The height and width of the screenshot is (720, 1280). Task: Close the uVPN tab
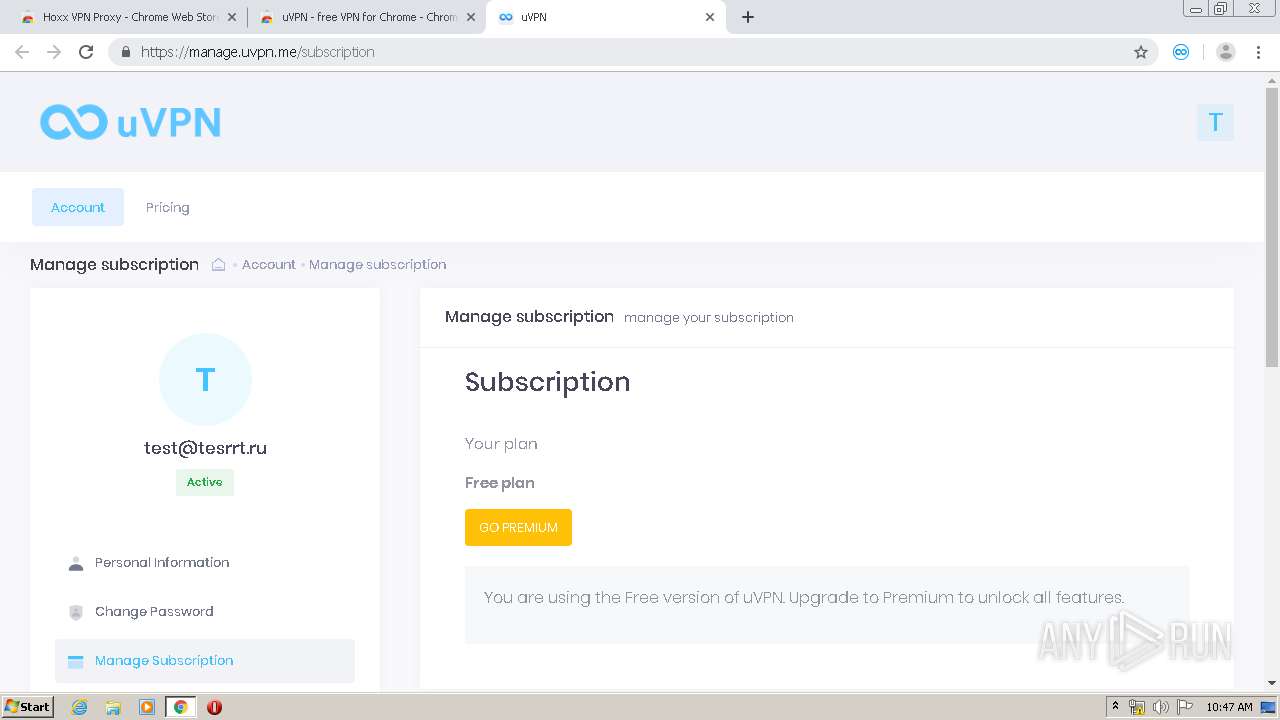[710, 17]
